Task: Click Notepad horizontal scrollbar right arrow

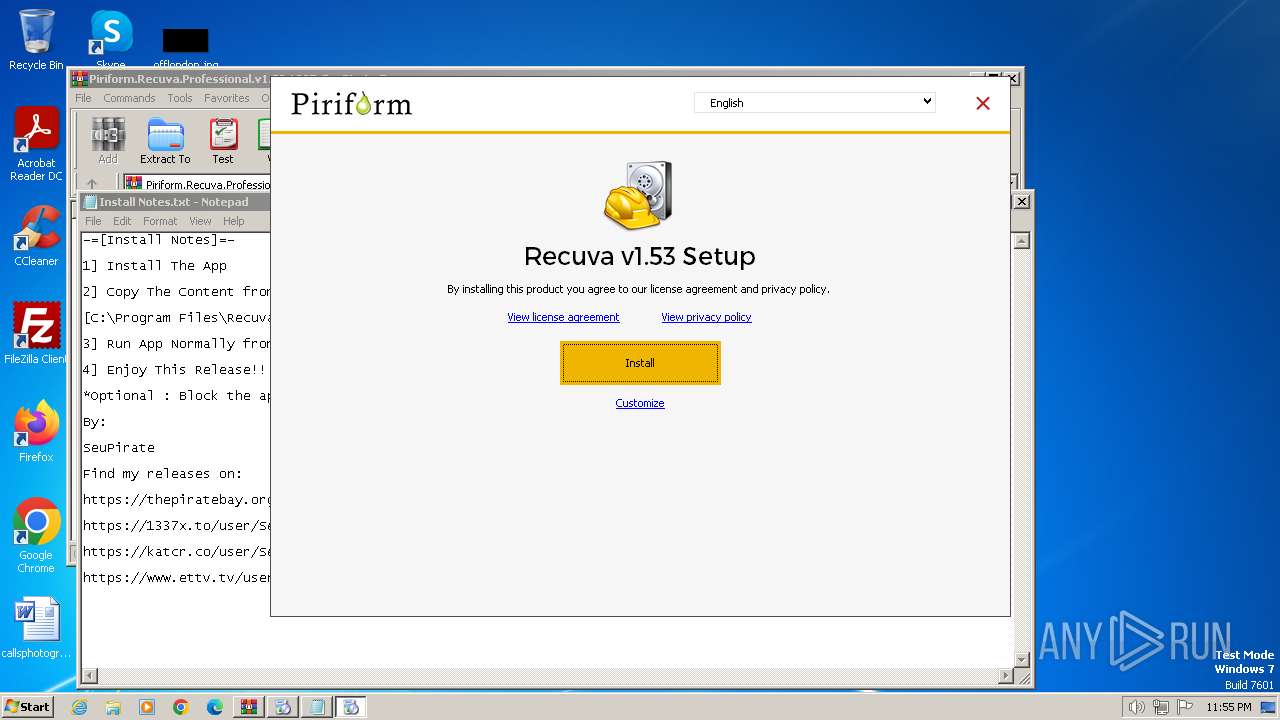Action: tap(1006, 677)
